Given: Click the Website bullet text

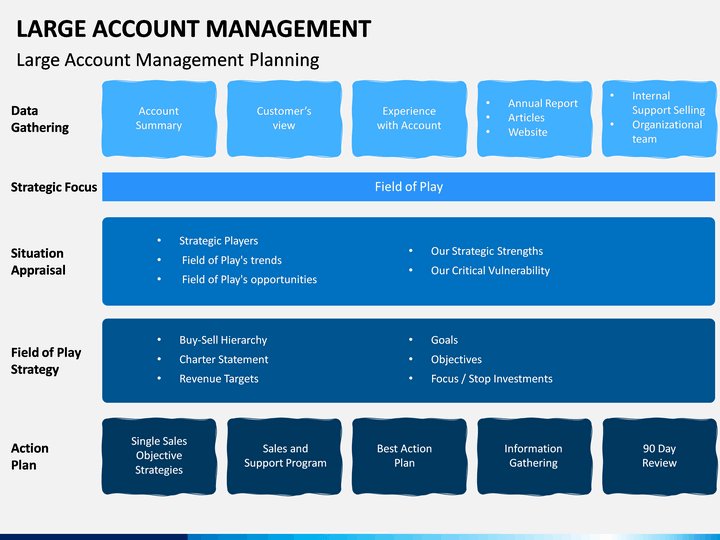Looking at the screenshot, I should [x=528, y=132].
